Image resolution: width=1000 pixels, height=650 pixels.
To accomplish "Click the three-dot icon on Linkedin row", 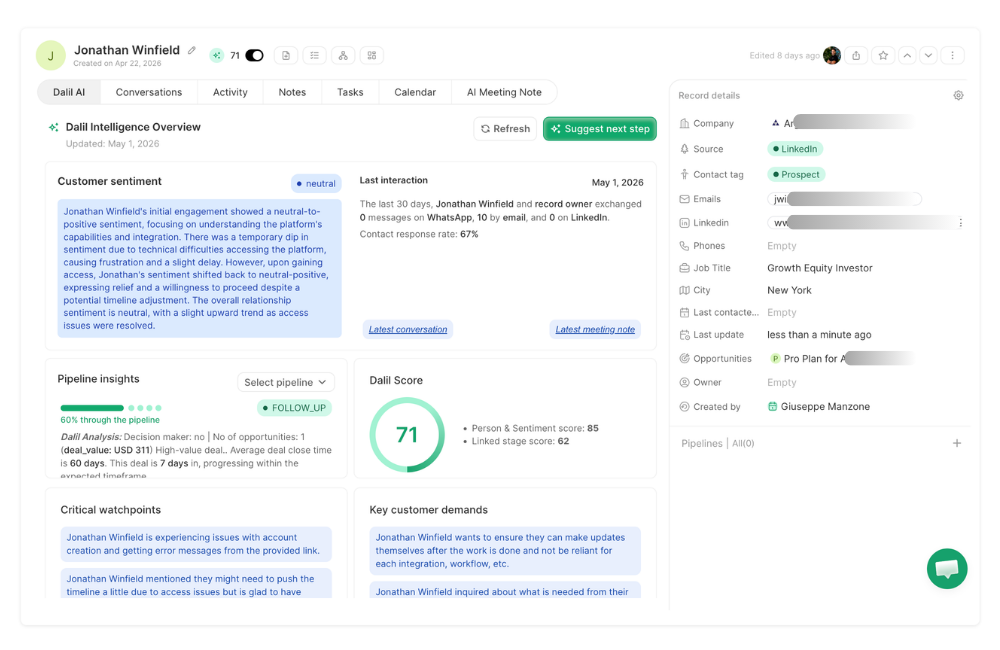I will (960, 223).
